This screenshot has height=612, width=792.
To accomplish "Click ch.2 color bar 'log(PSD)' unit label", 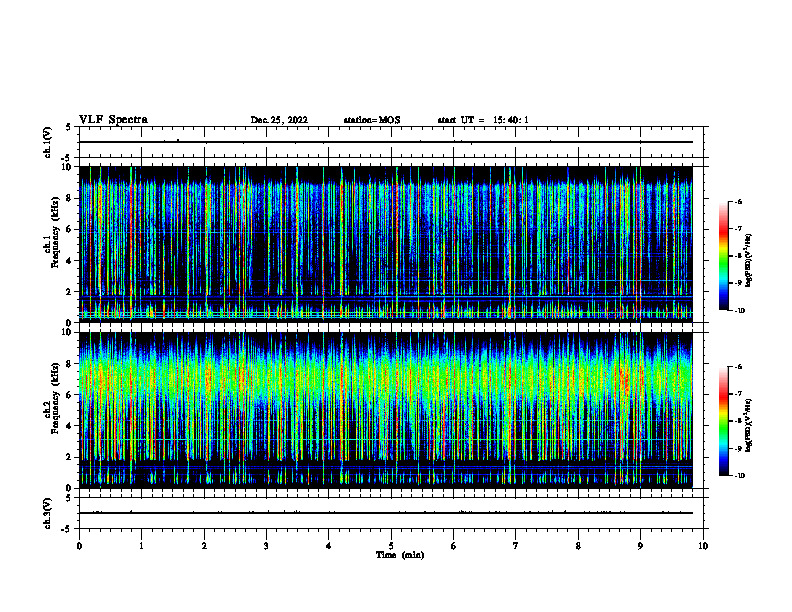I will pyautogui.click(x=749, y=426).
